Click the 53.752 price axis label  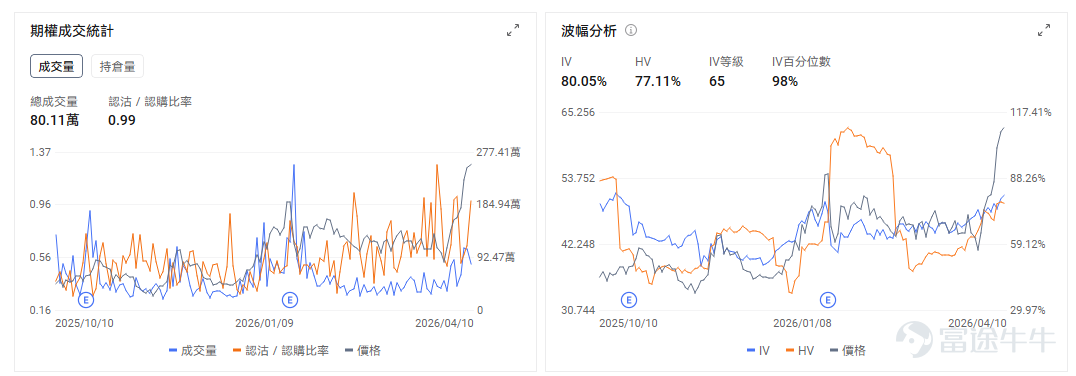tap(578, 178)
